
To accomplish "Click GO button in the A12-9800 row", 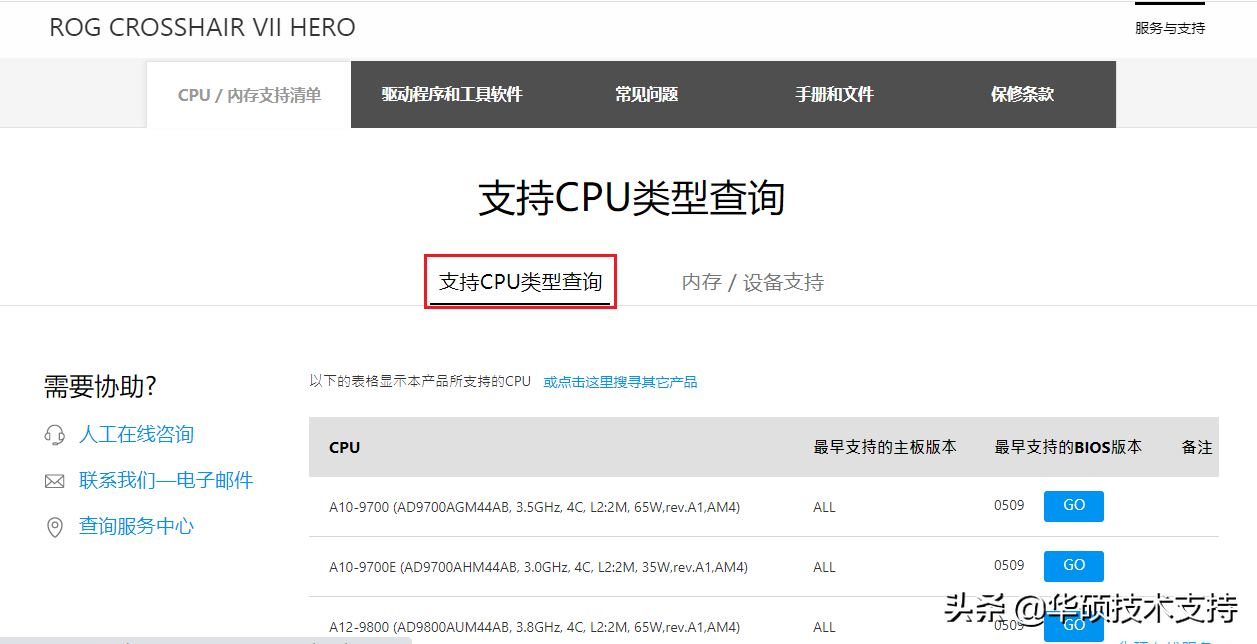I will tap(1074, 625).
